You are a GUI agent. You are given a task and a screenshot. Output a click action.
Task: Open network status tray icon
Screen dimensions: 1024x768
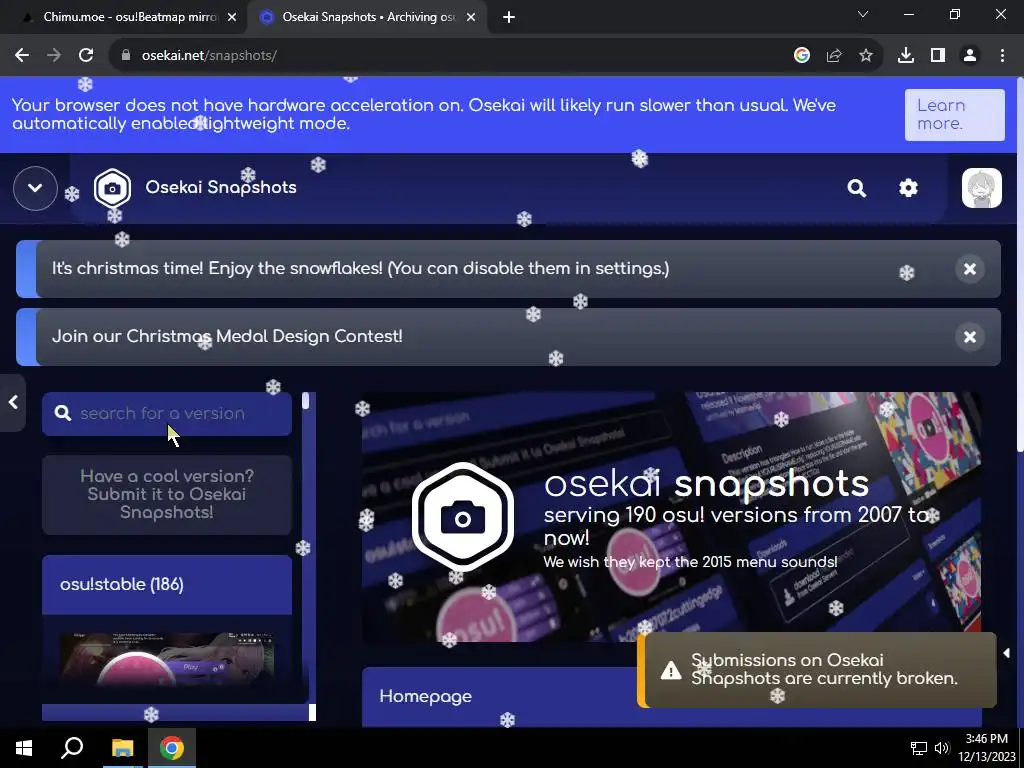coord(919,748)
